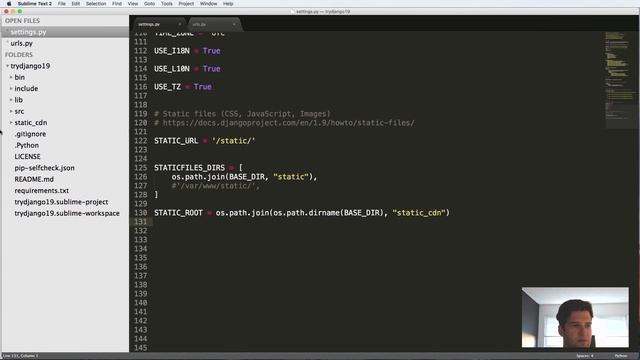
Task: Open the Tools menu
Action: (167, 4)
